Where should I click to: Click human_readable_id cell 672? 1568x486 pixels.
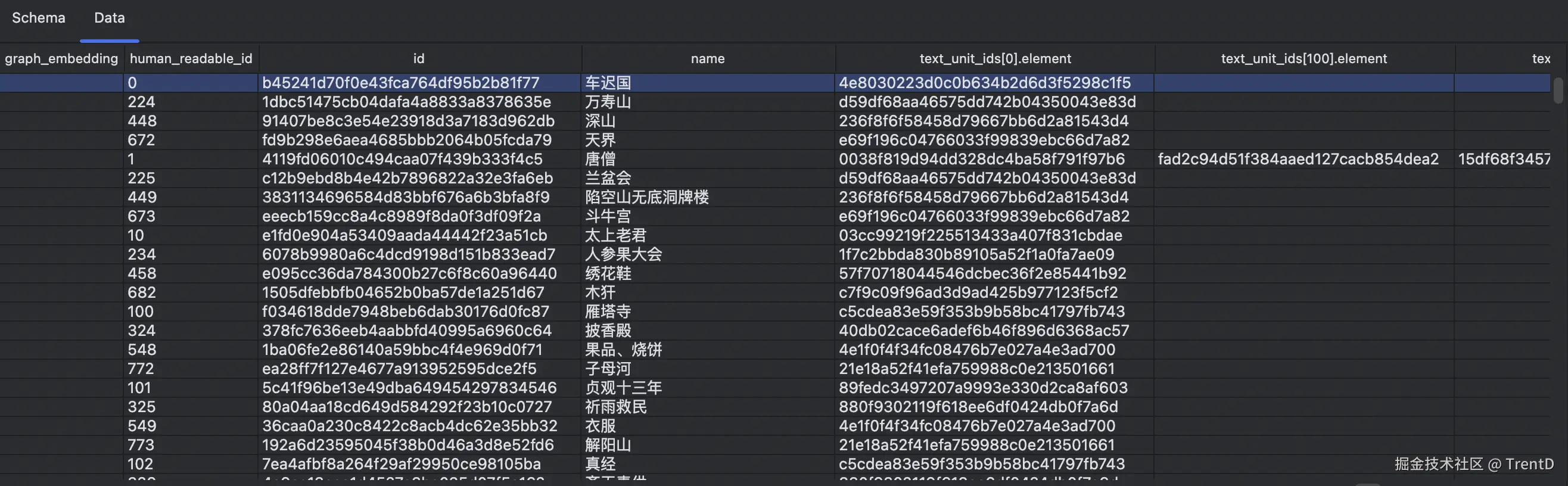pos(191,140)
